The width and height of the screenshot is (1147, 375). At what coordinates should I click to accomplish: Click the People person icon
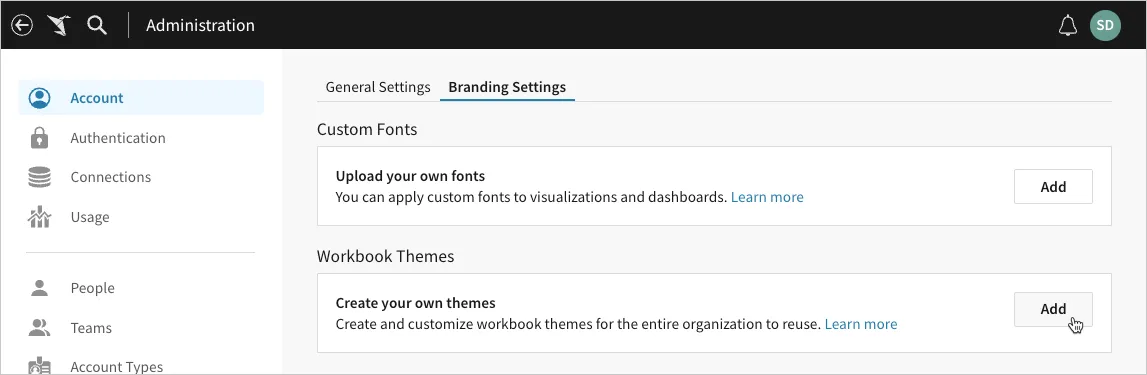click(x=39, y=288)
